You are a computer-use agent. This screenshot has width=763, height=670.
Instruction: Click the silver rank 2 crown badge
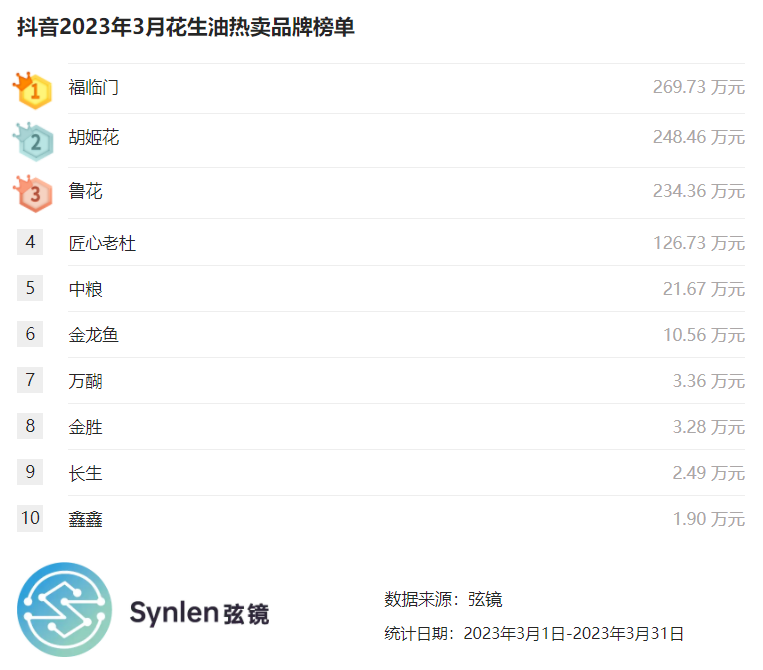point(33,142)
